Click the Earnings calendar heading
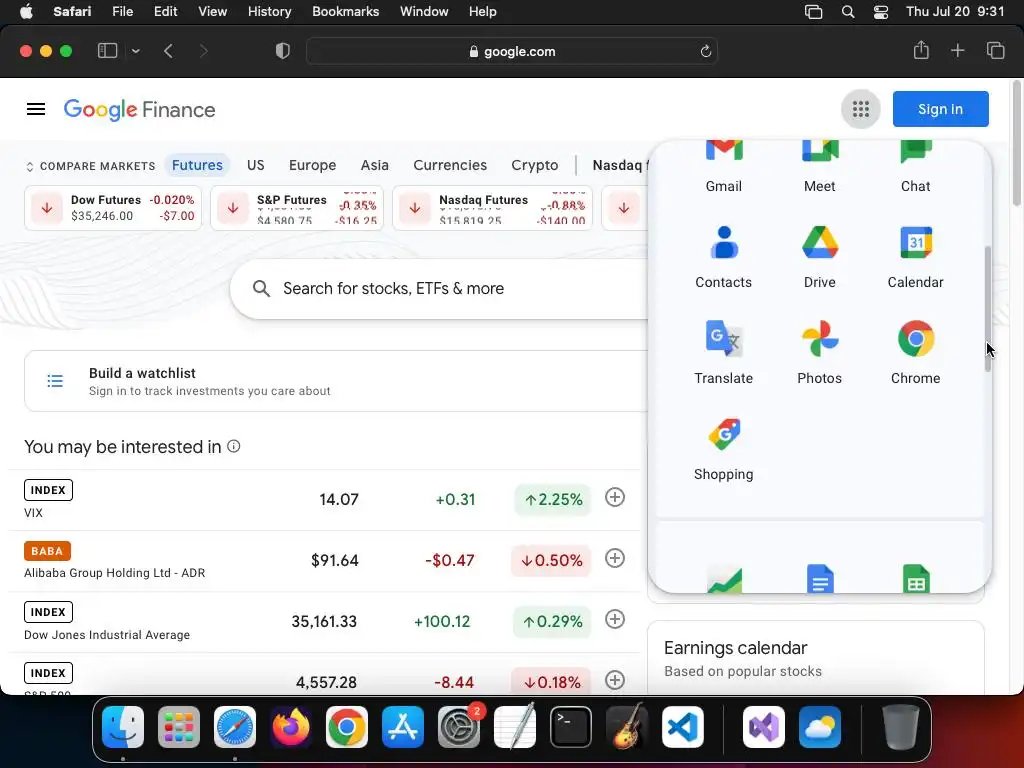1024x768 pixels. pos(735,648)
